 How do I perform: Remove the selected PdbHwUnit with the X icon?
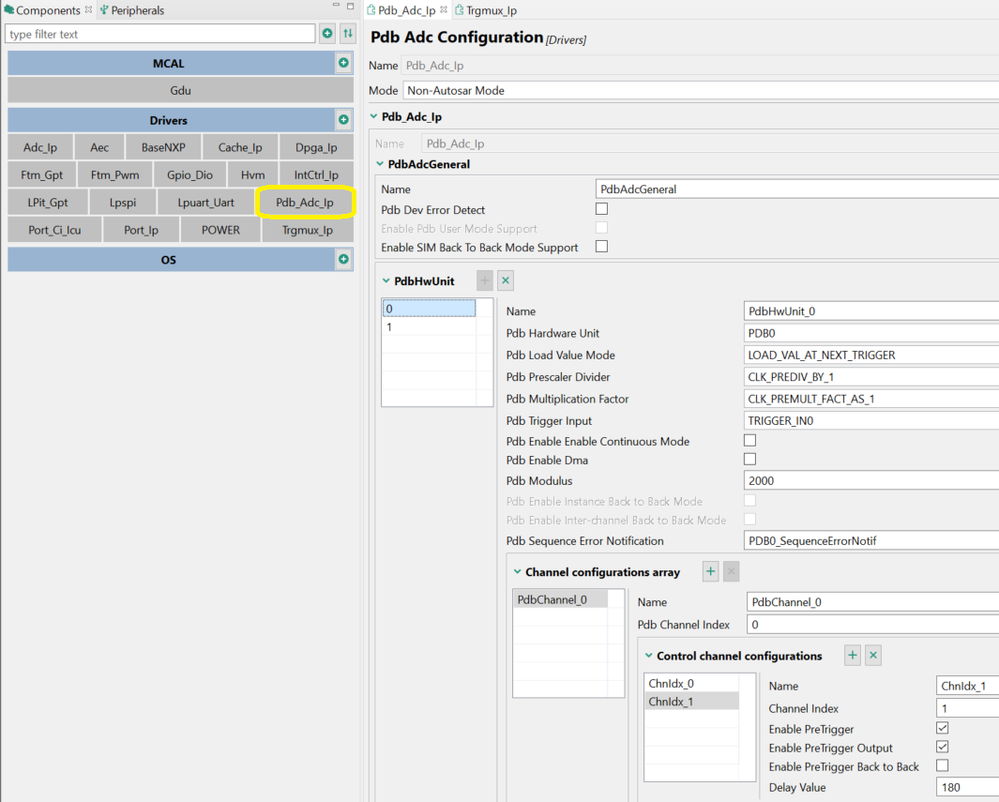(x=505, y=280)
